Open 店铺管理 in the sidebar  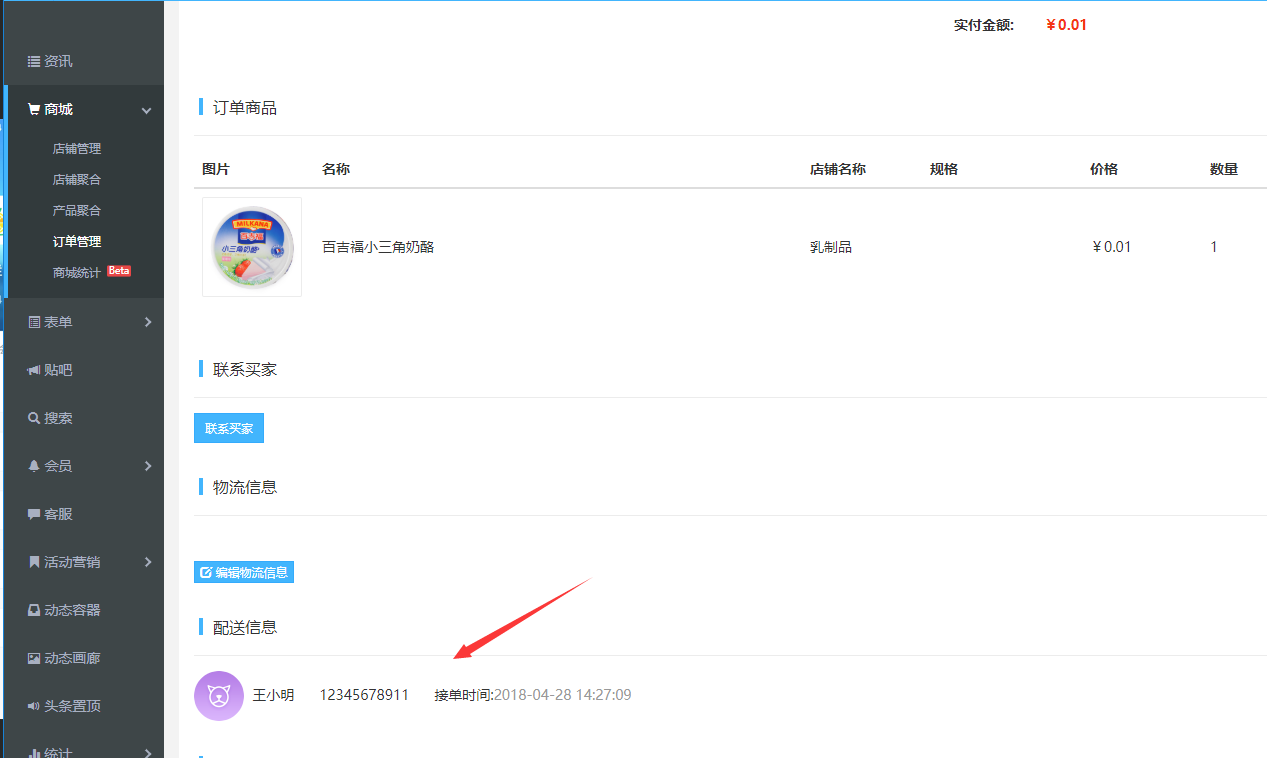point(77,148)
